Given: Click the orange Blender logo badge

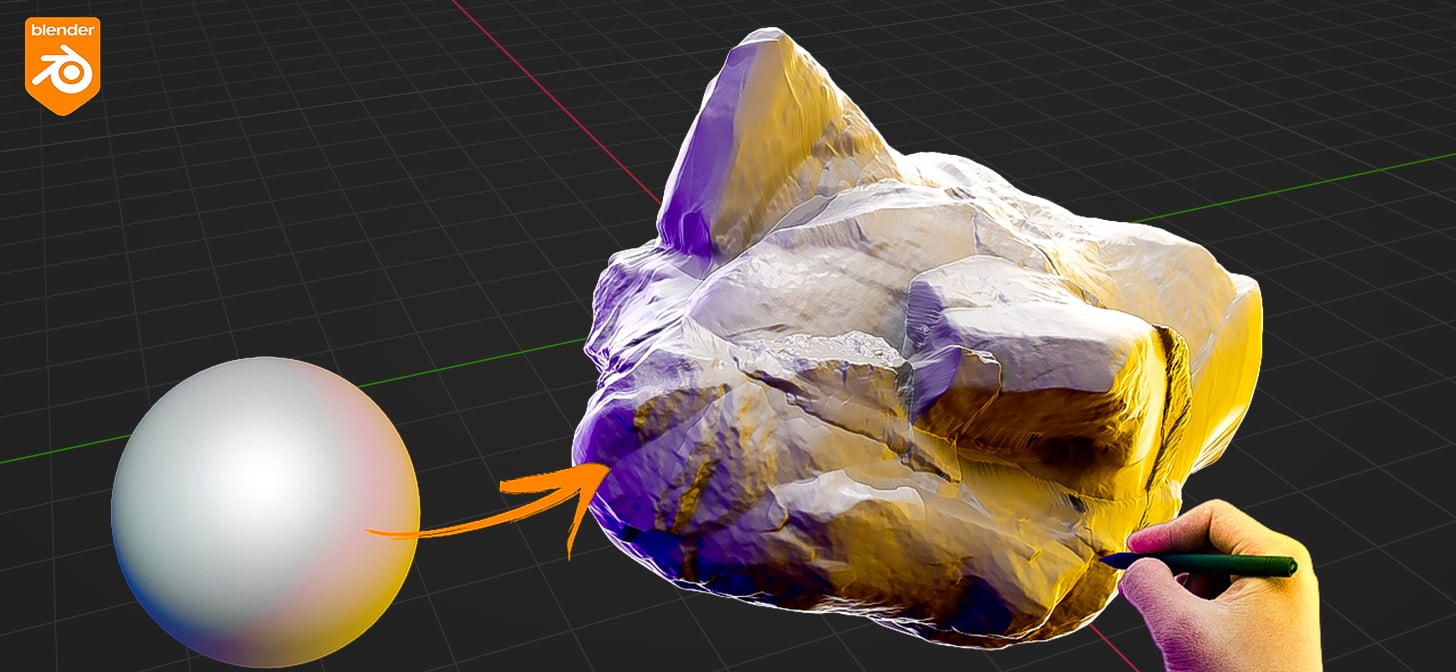Looking at the screenshot, I should coord(62,65).
